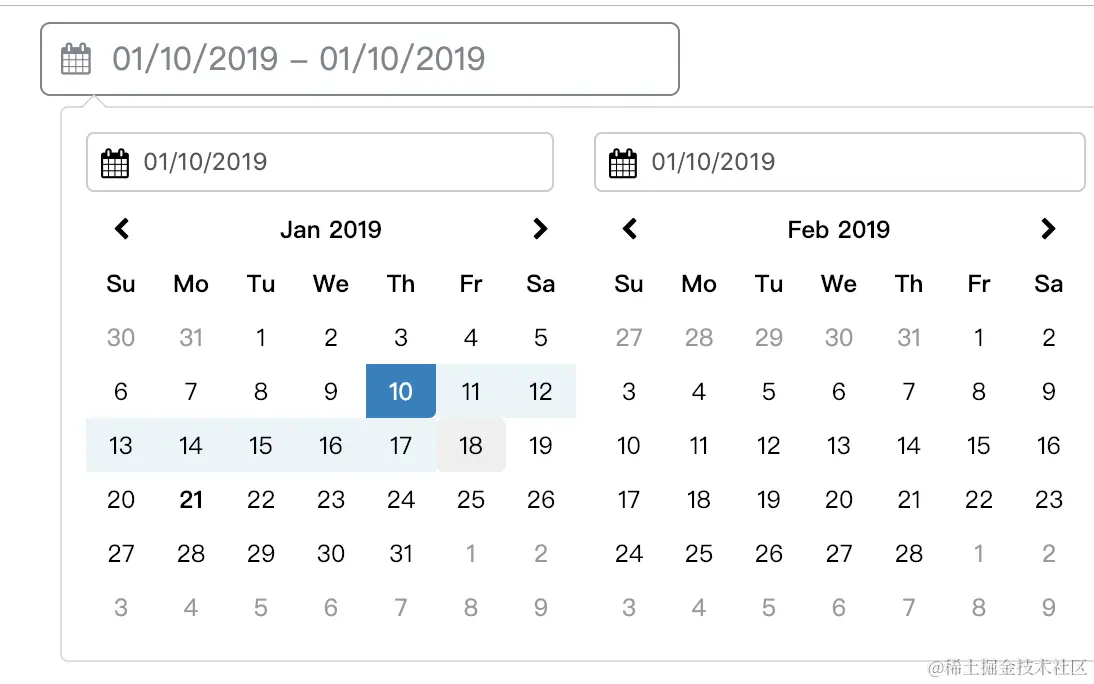Pick February 28 in the right calendar
1094x684 pixels.
(x=908, y=553)
